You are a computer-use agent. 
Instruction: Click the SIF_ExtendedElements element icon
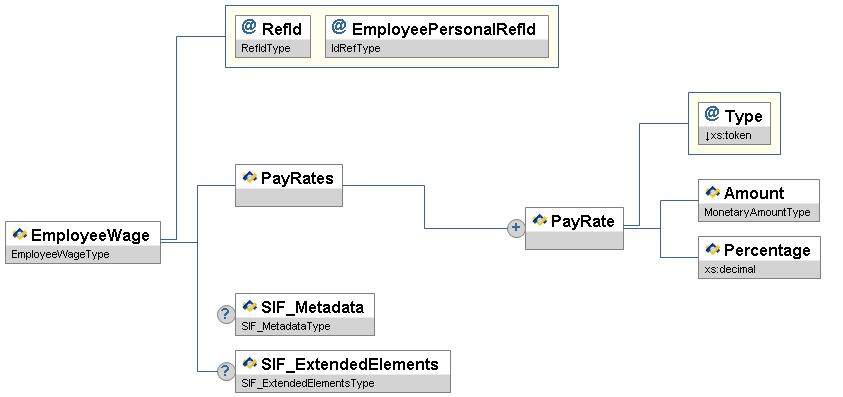pyautogui.click(x=250, y=363)
